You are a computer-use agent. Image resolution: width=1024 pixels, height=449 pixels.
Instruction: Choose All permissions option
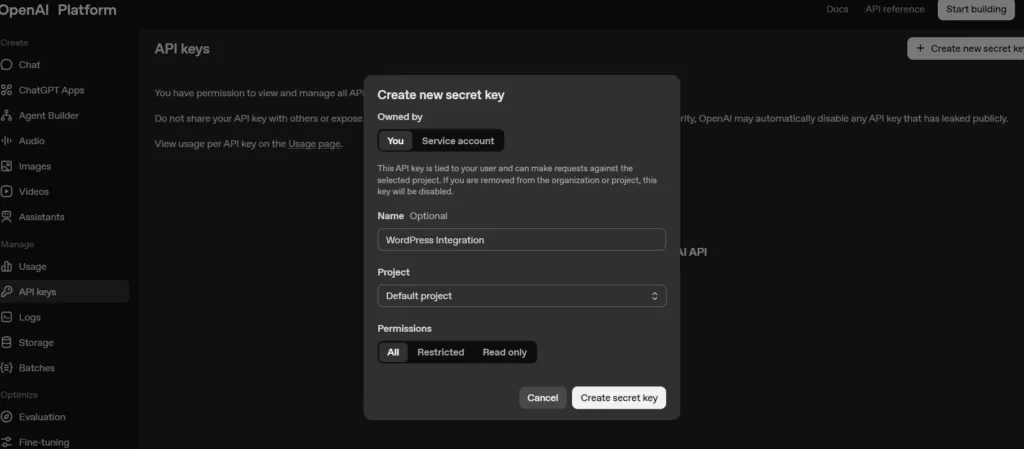tap(393, 352)
